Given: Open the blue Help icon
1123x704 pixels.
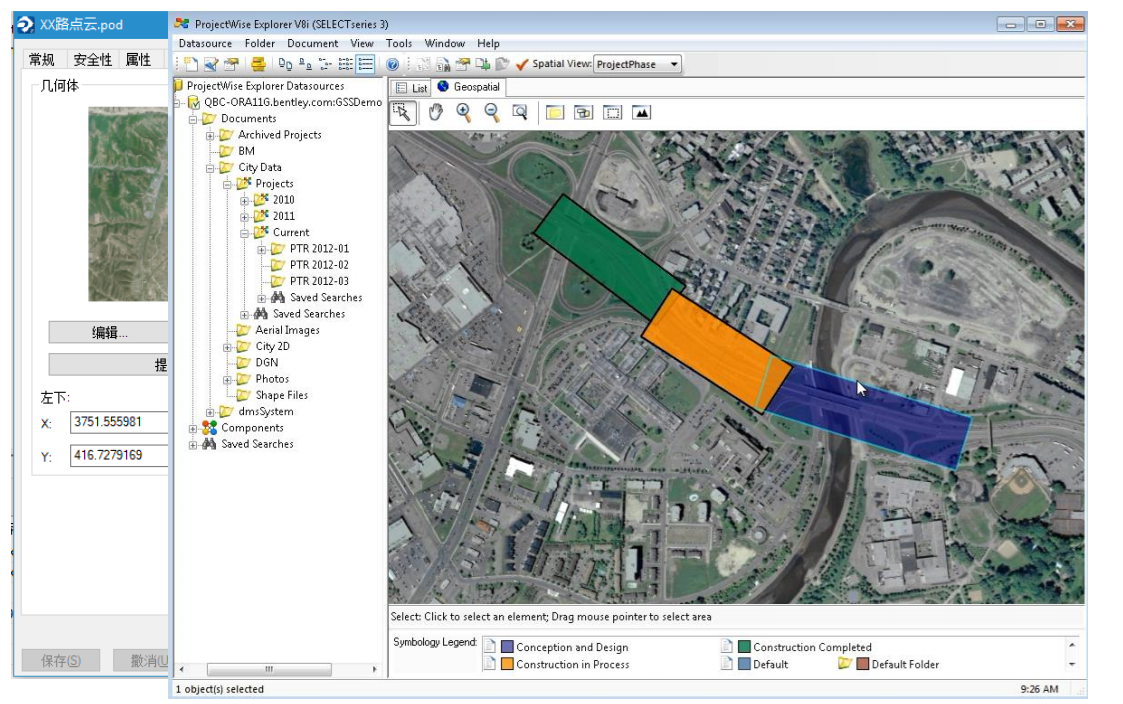Looking at the screenshot, I should 392,64.
